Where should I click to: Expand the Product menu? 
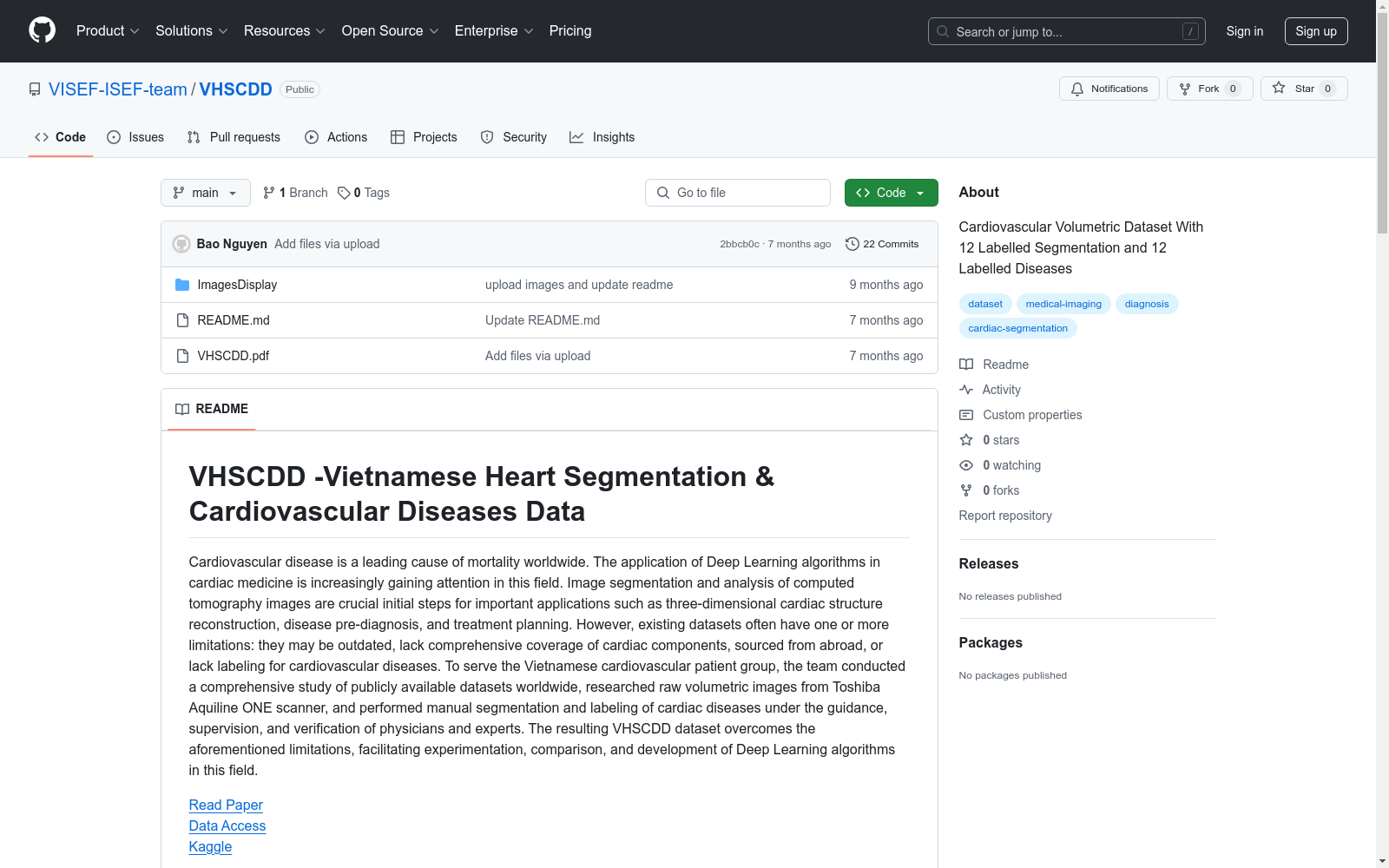(108, 31)
